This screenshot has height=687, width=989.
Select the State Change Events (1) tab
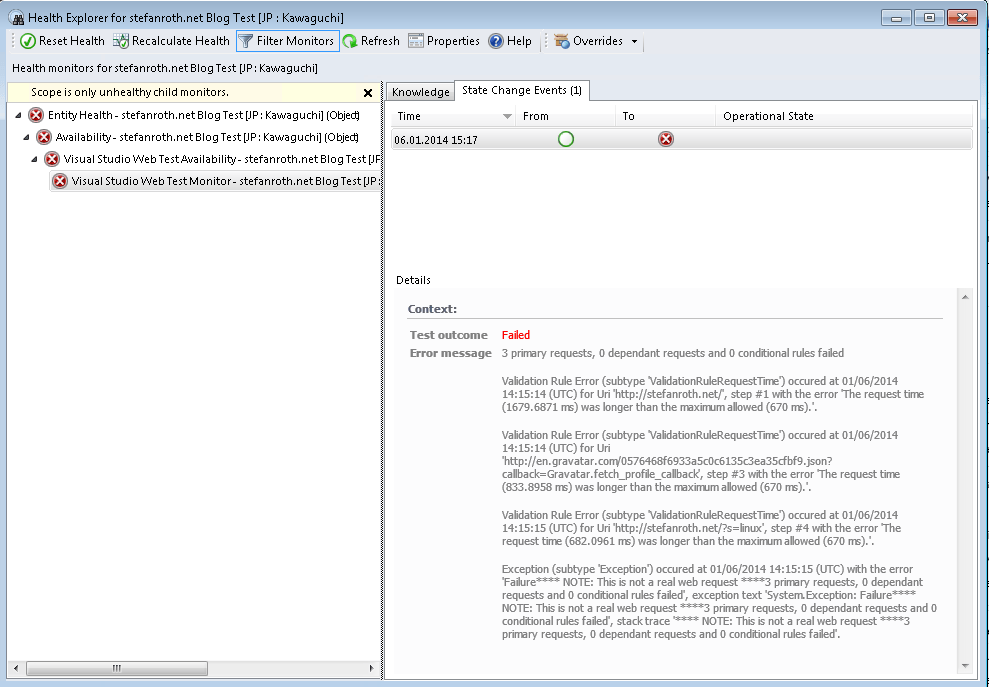(522, 90)
